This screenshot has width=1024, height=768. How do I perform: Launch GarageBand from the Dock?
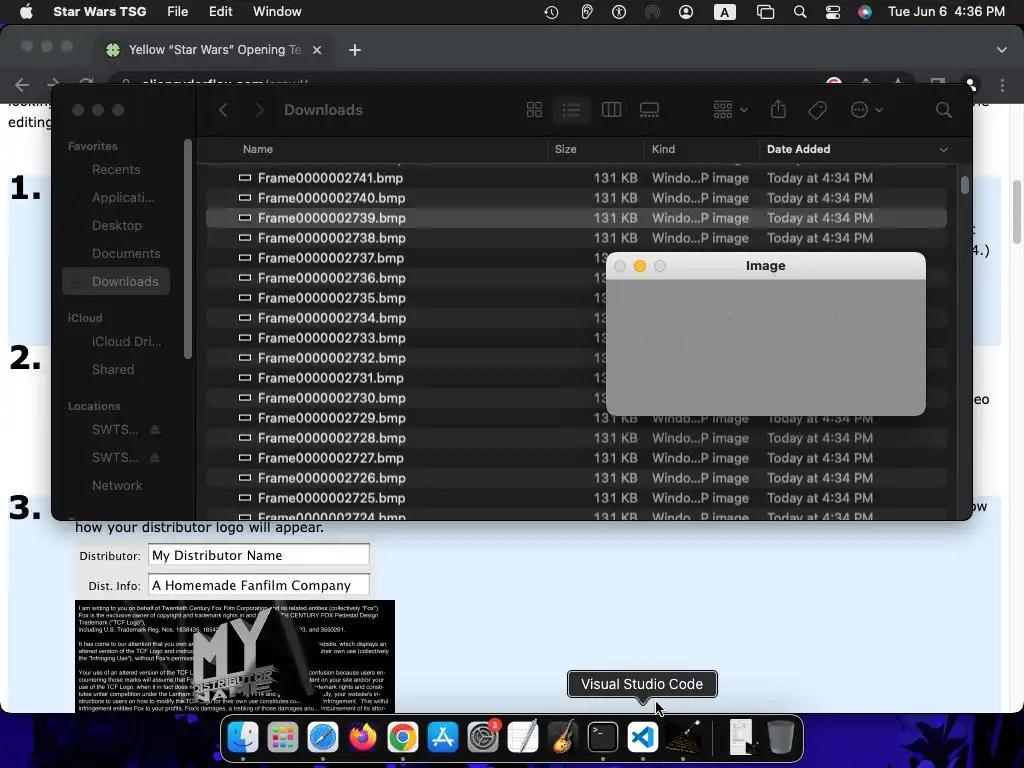[563, 737]
